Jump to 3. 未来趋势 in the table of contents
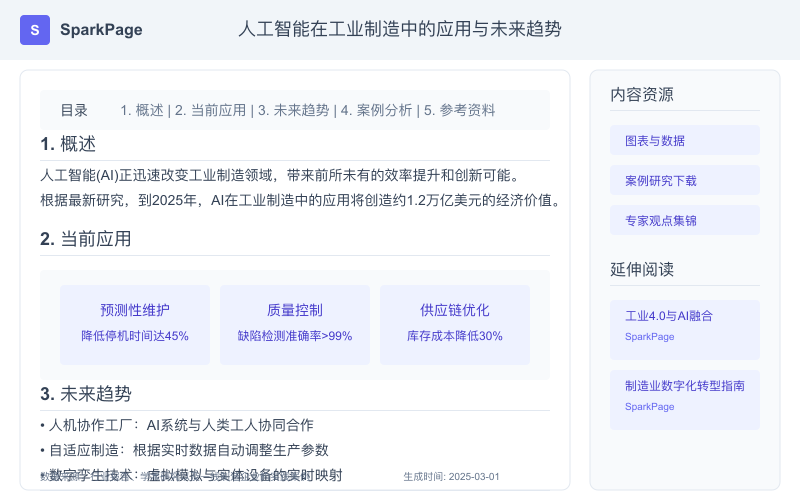Screen dimensions: 800x500 tap(293, 110)
